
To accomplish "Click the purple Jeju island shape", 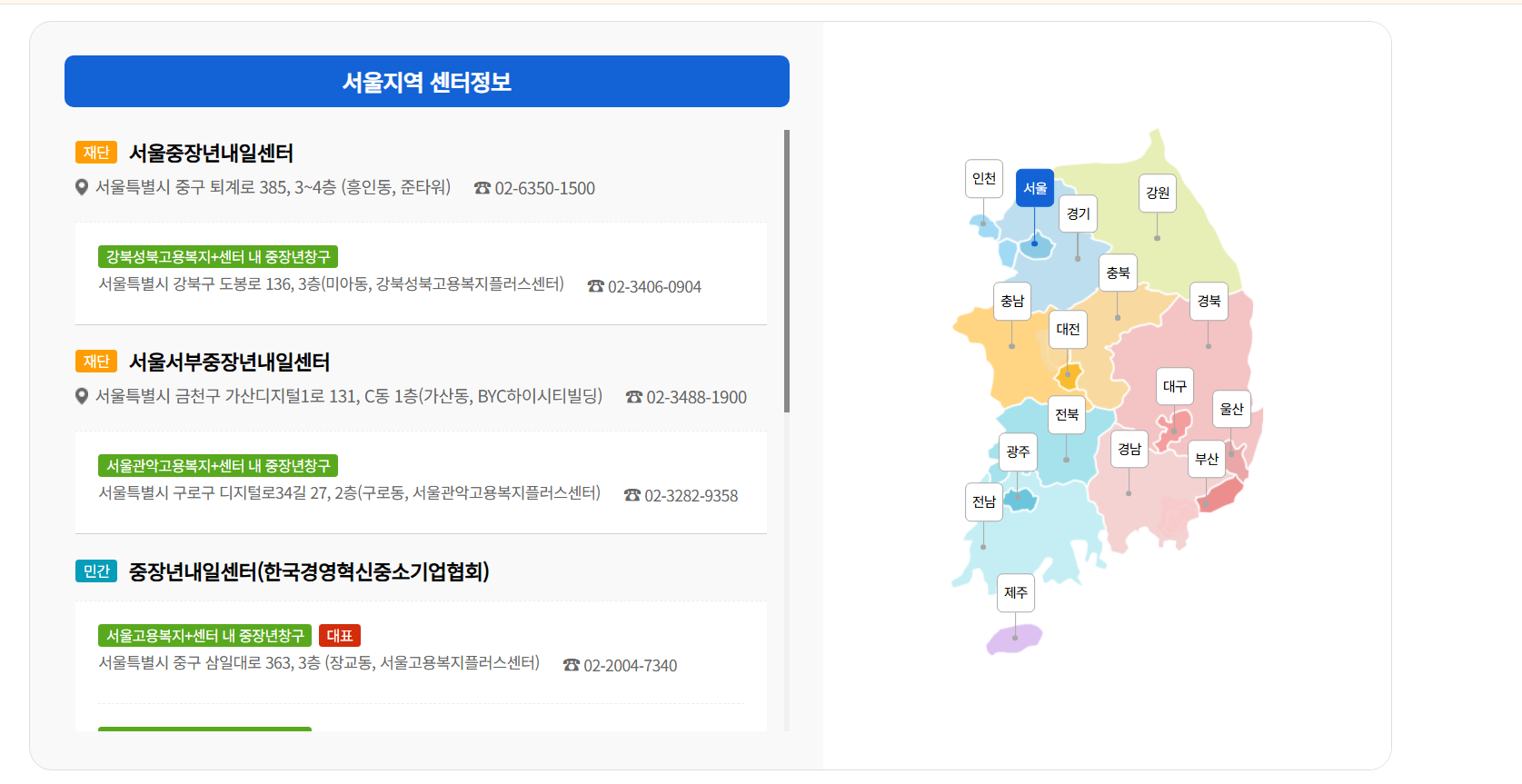I will coord(1015,639).
